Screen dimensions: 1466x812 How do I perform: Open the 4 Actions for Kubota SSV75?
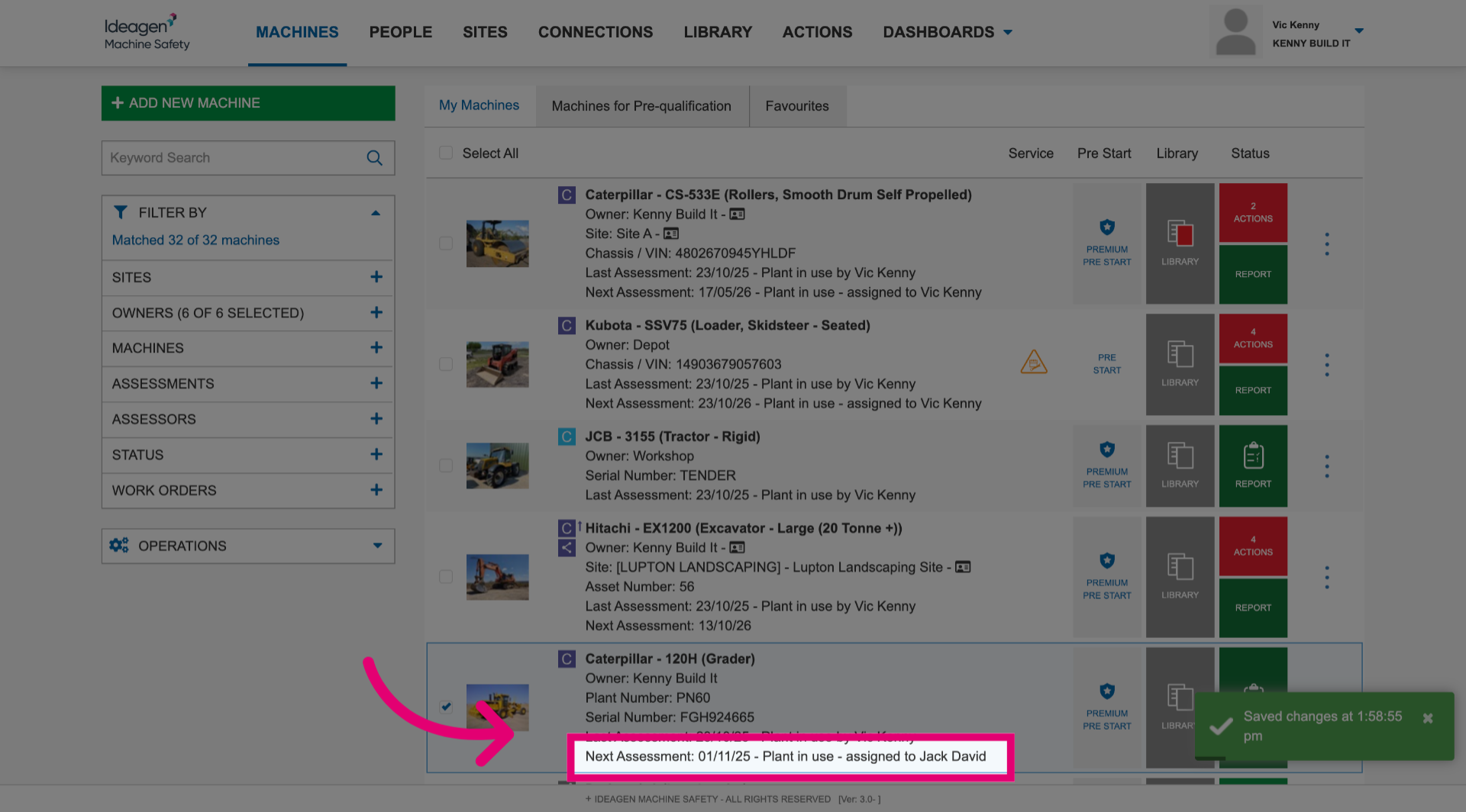(1253, 338)
